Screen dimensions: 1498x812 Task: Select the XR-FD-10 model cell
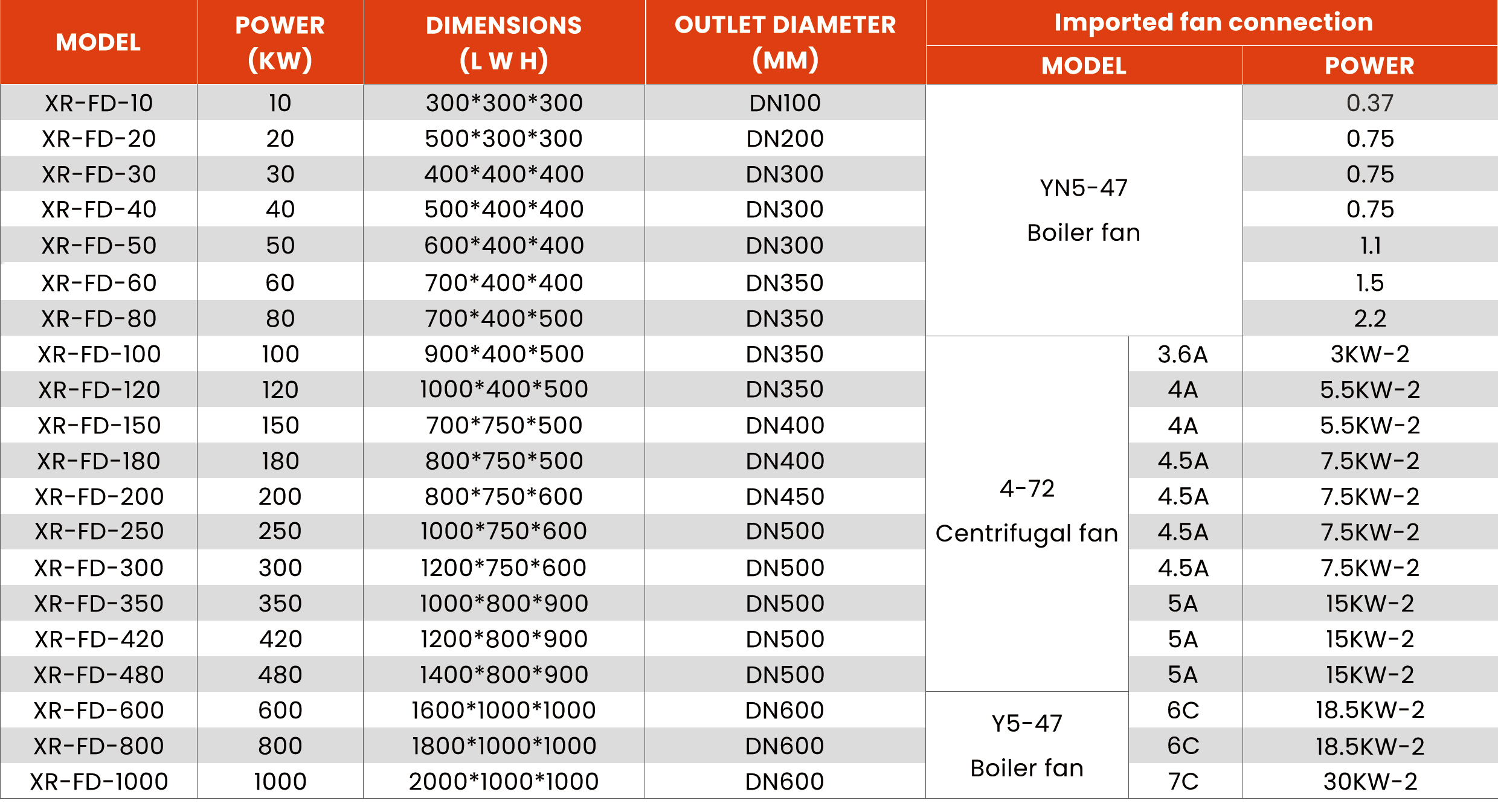click(98, 103)
